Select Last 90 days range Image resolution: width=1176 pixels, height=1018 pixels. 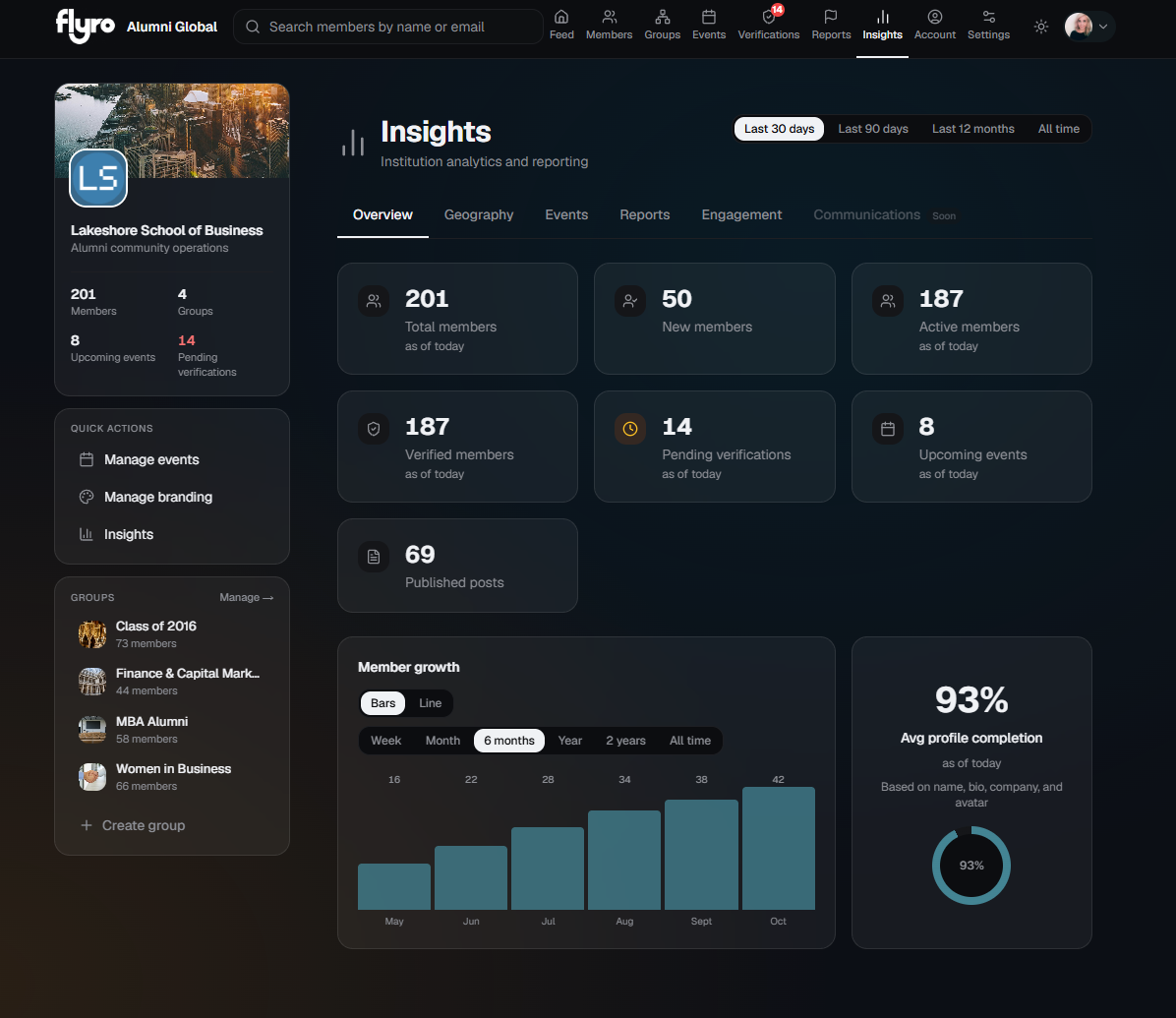click(873, 129)
